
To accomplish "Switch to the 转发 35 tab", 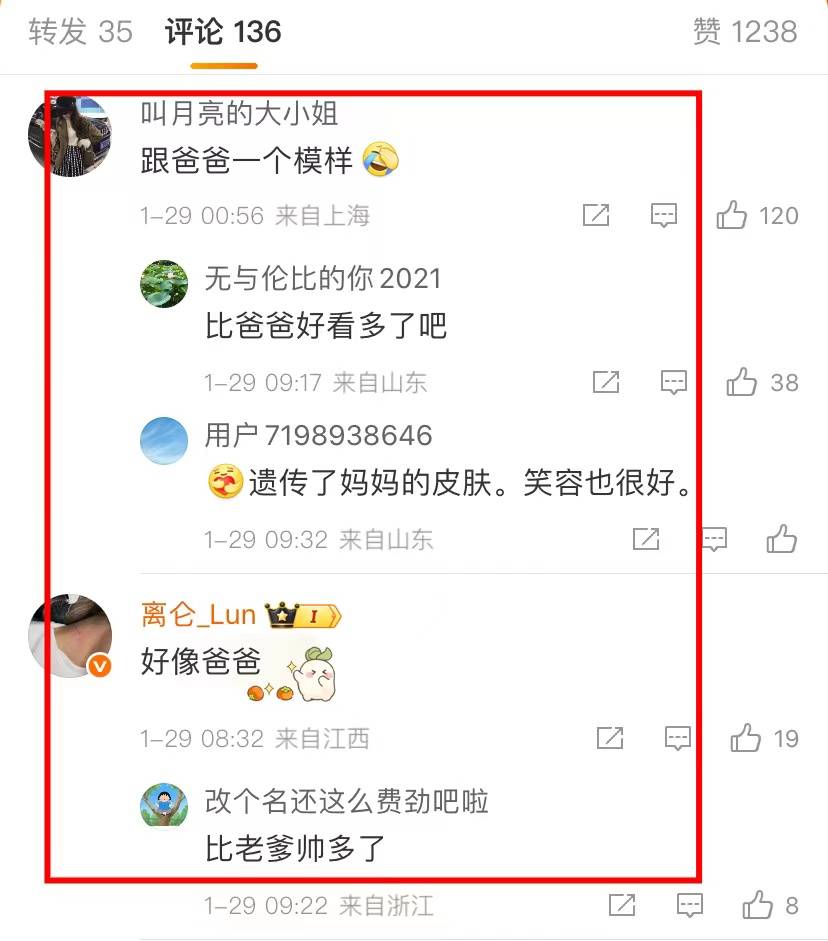I will tap(80, 31).
